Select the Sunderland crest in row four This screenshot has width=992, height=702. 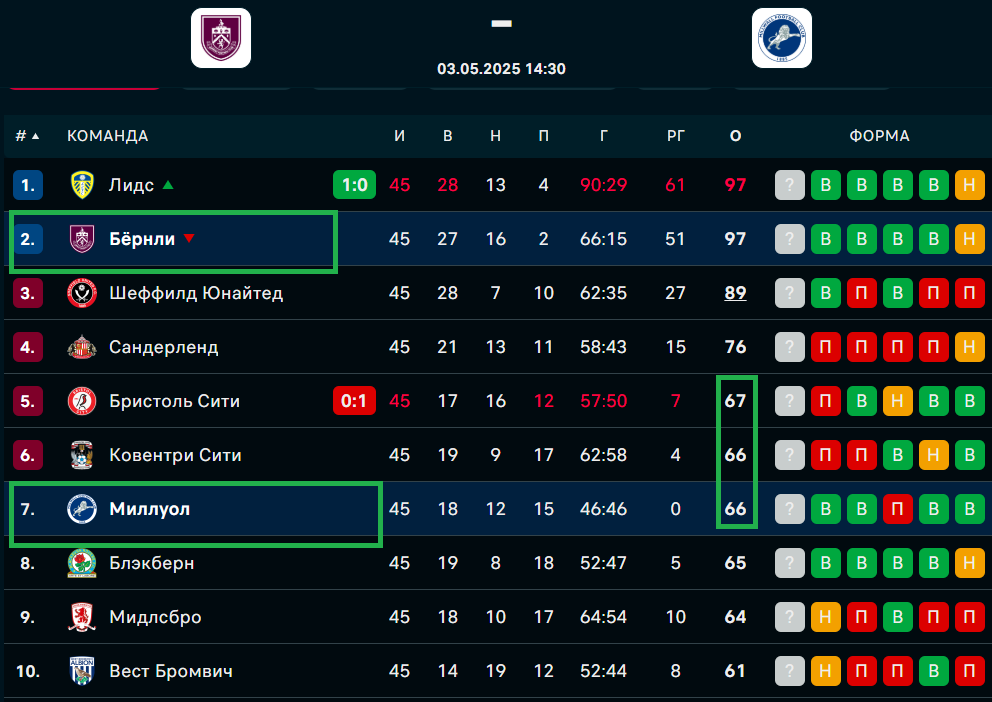click(x=82, y=347)
